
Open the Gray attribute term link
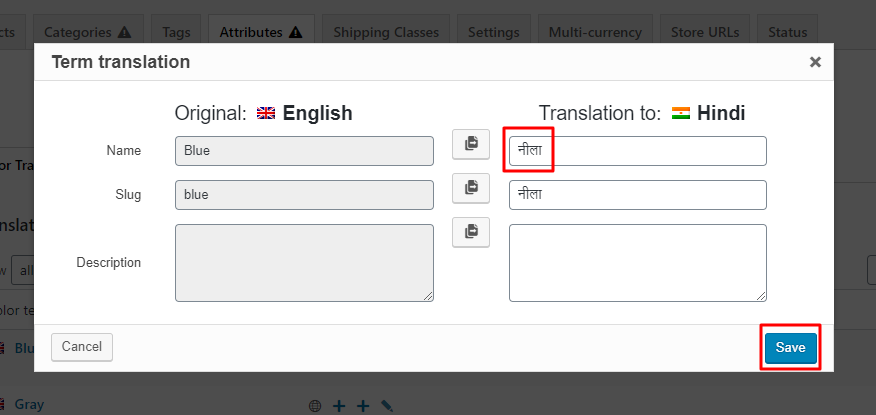pos(29,405)
